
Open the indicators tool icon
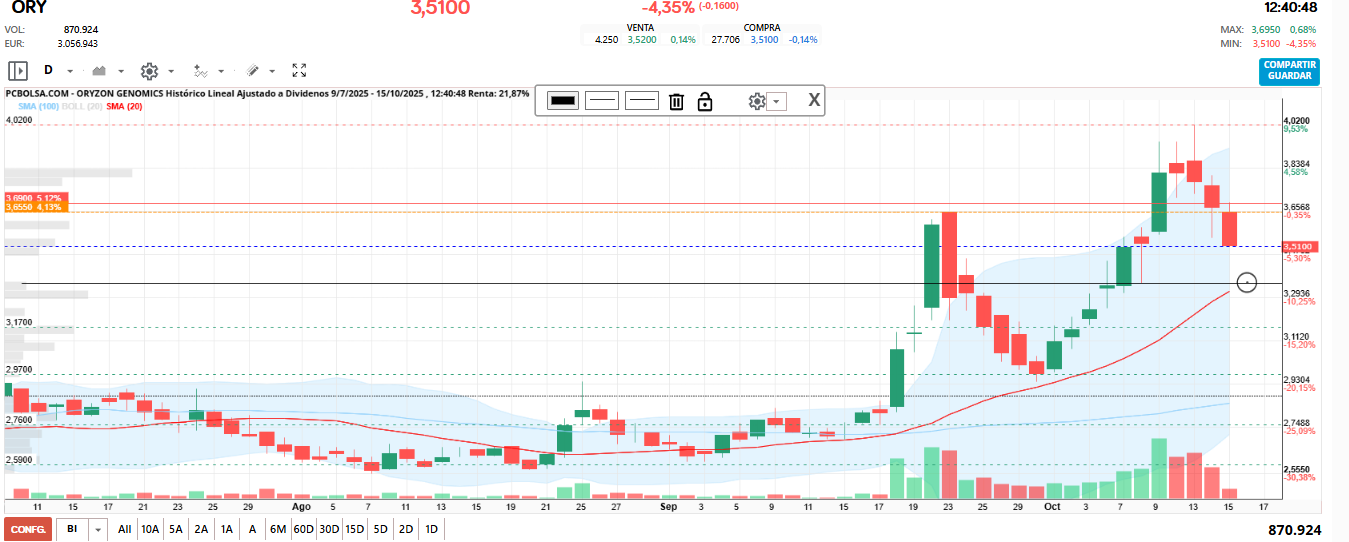click(x=200, y=71)
